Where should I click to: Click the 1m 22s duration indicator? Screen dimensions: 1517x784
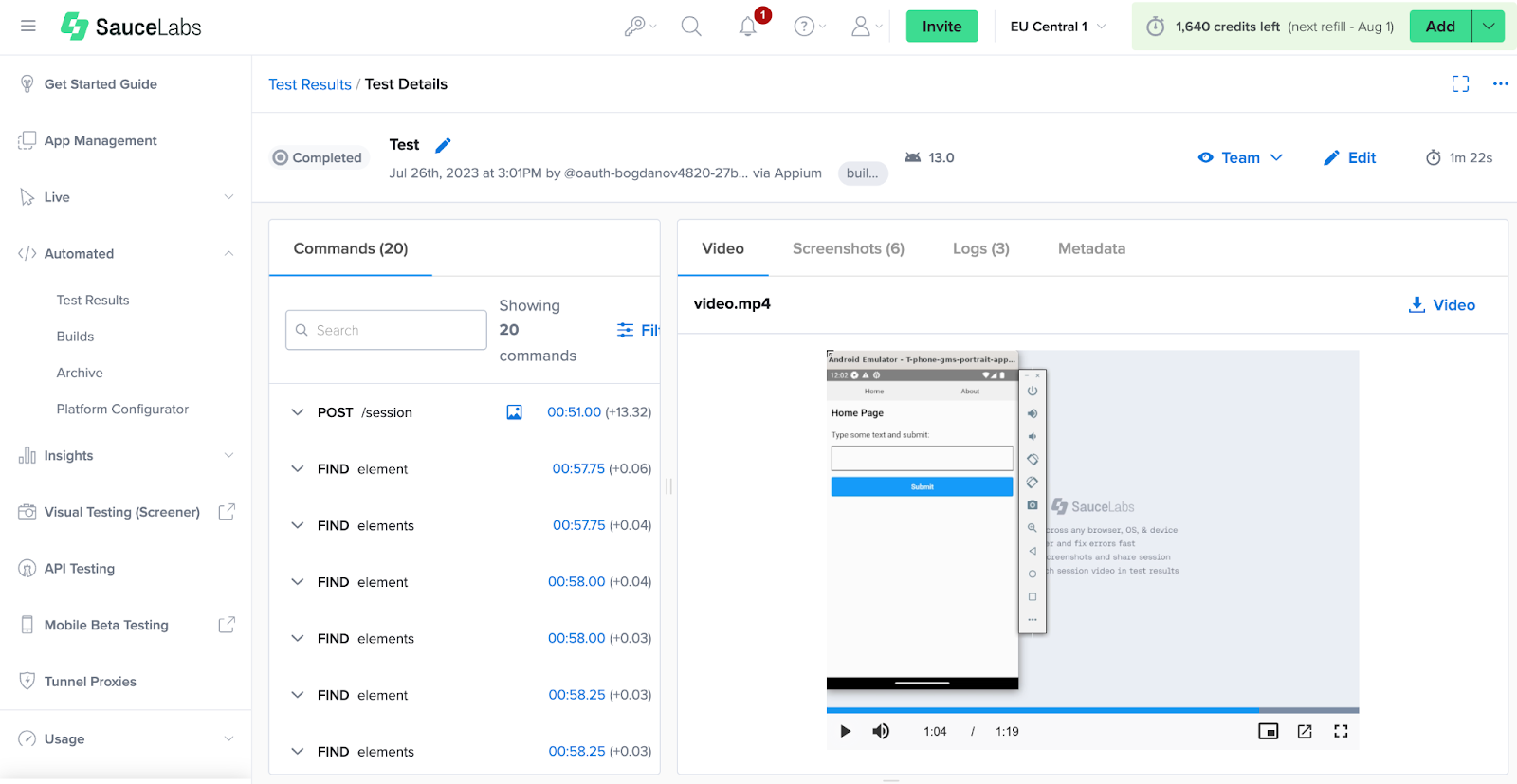[1458, 157]
